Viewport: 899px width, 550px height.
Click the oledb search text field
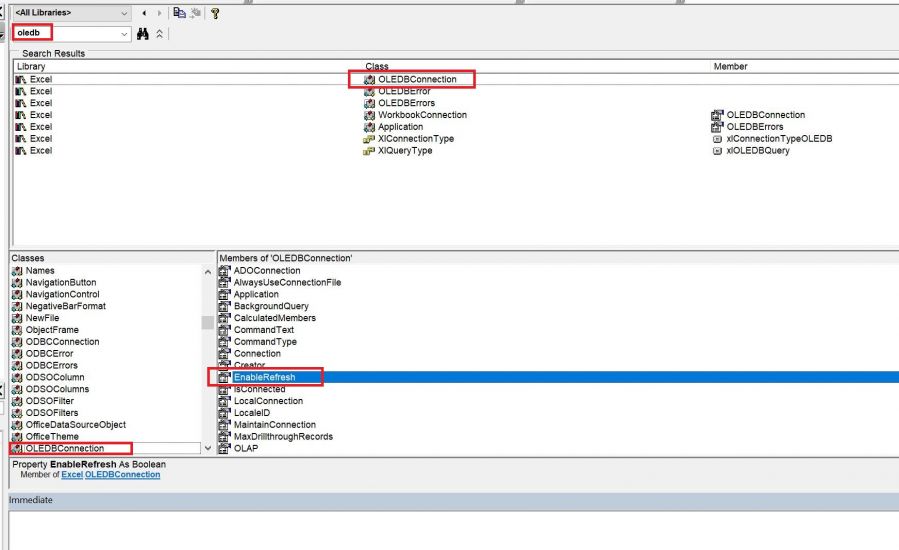click(x=65, y=33)
